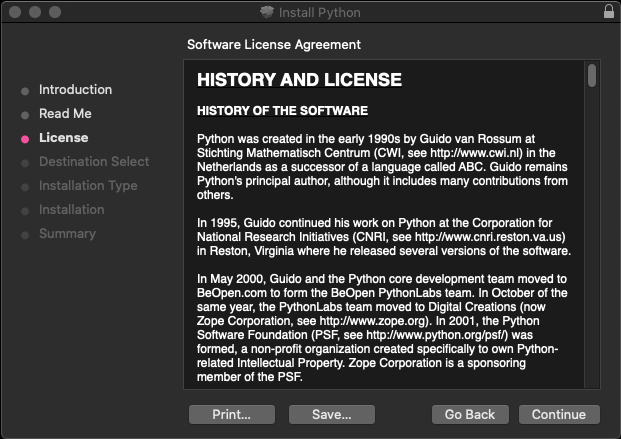This screenshot has height=439, width=621.
Task: Save the license with Save... button
Action: [x=332, y=414]
